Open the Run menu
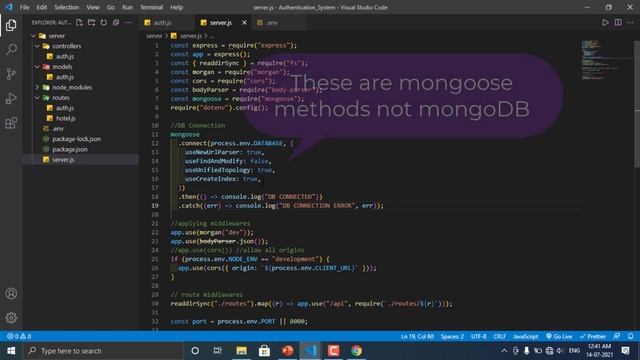 (127, 7)
